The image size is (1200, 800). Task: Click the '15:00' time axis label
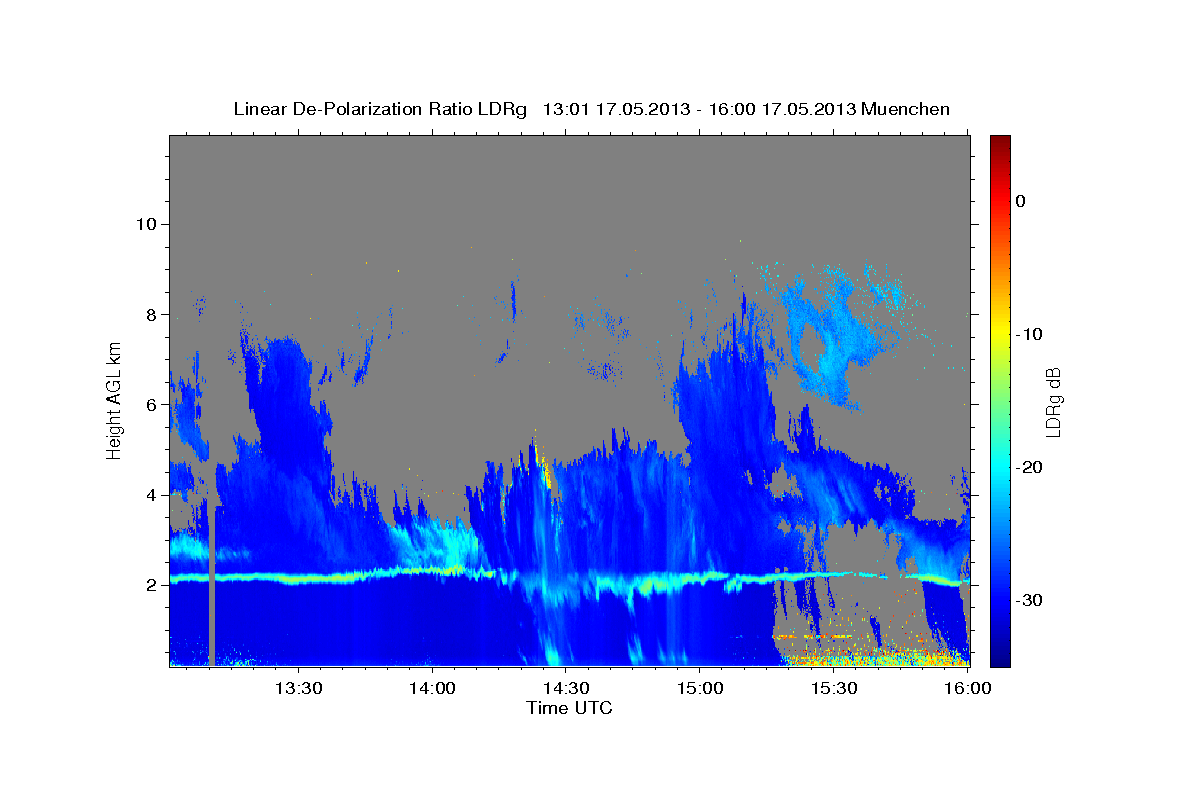tap(699, 690)
